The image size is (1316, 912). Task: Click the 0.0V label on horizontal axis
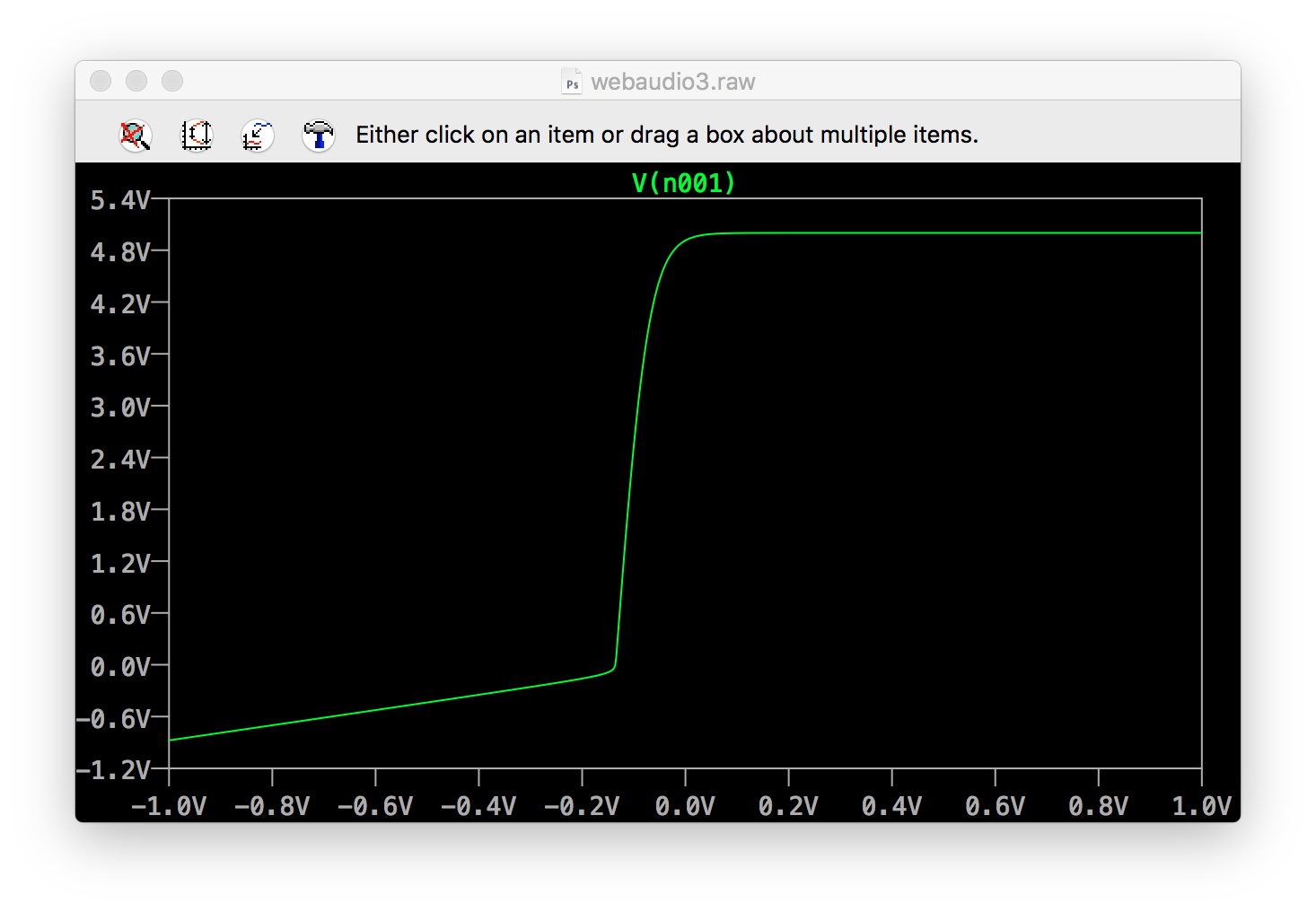684,806
